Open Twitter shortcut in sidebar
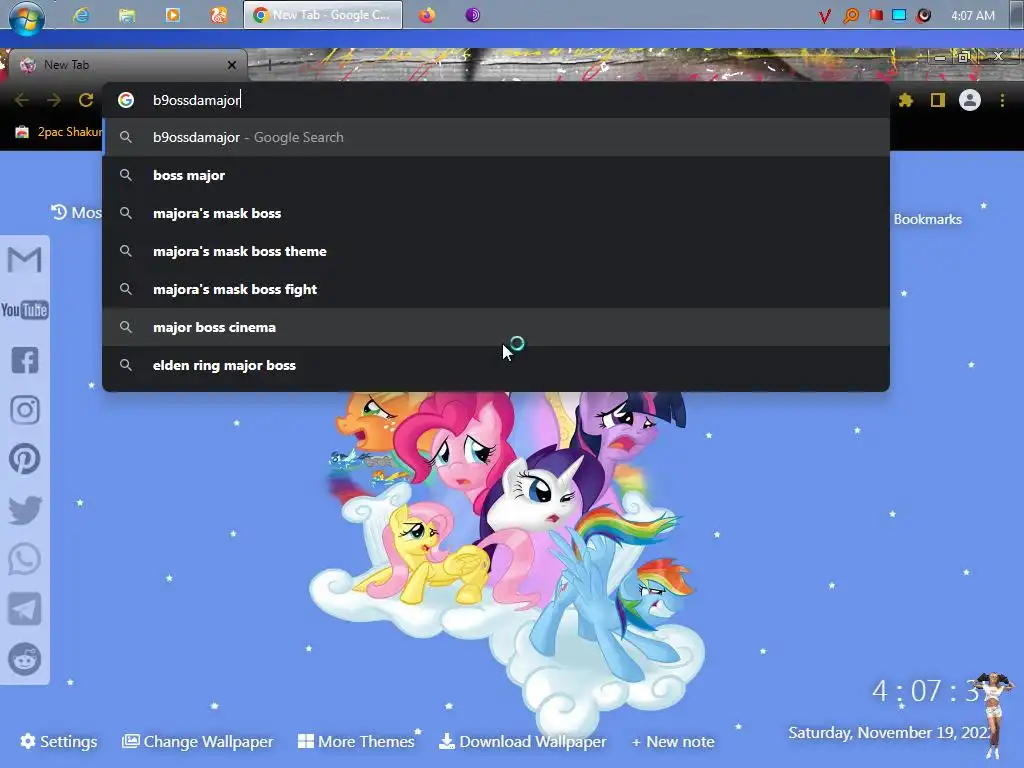The image size is (1024, 768). (x=25, y=510)
